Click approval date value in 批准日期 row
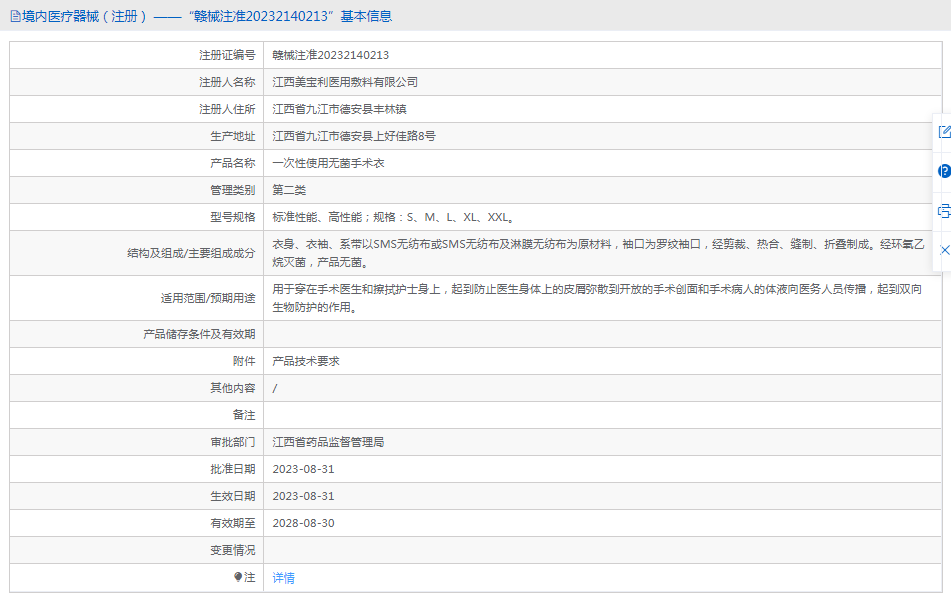The width and height of the screenshot is (951, 596). [x=303, y=469]
